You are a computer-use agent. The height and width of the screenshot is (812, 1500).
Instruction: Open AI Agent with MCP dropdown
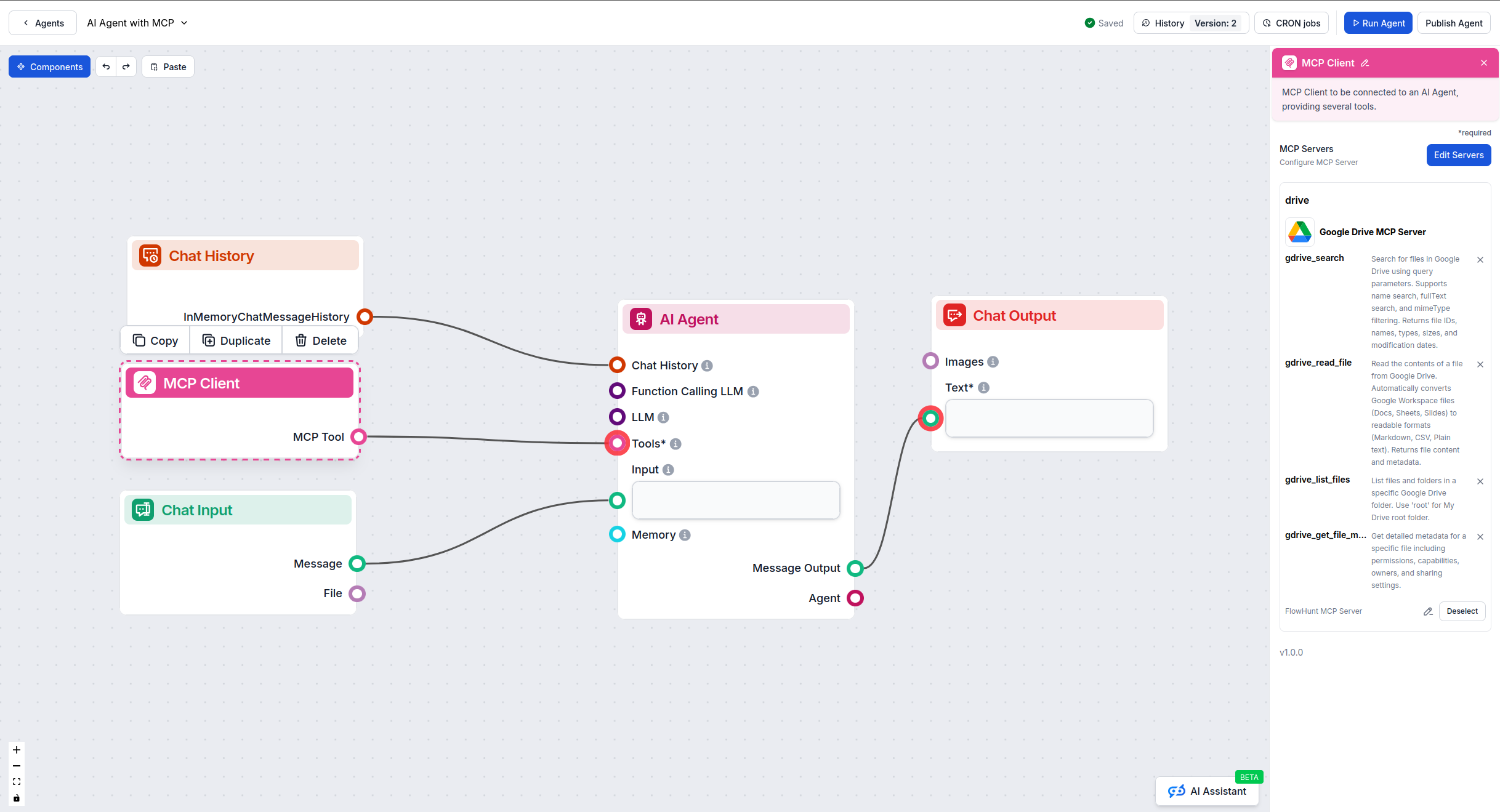click(137, 23)
